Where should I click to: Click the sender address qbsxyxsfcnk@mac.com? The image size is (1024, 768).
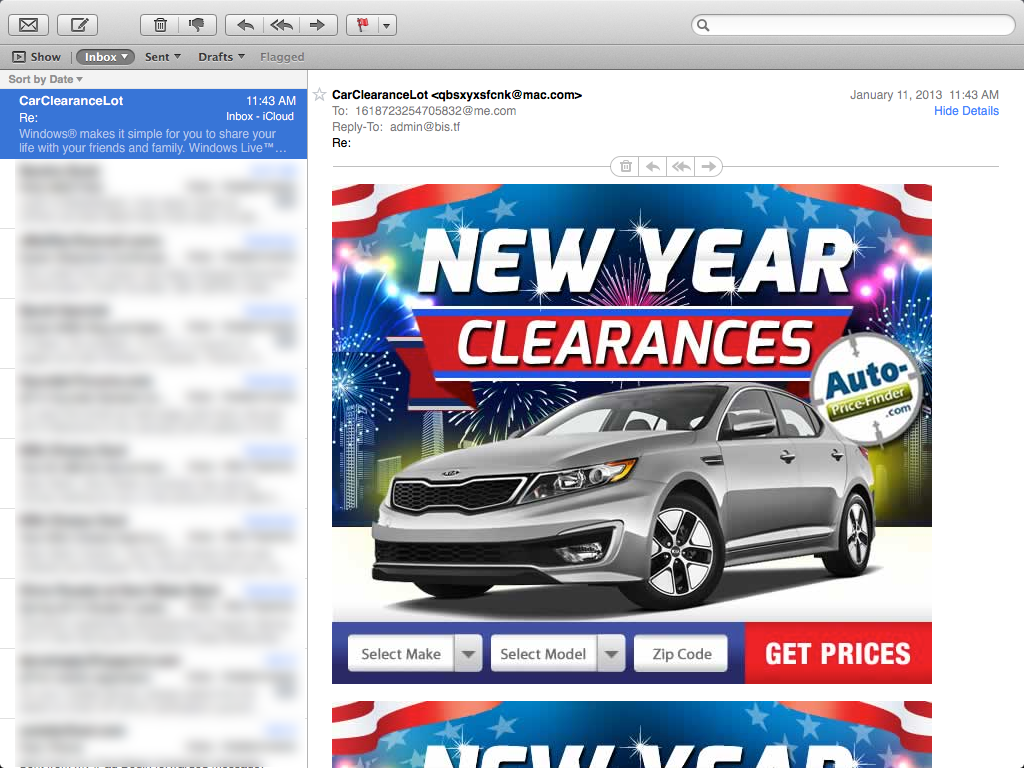[506, 95]
